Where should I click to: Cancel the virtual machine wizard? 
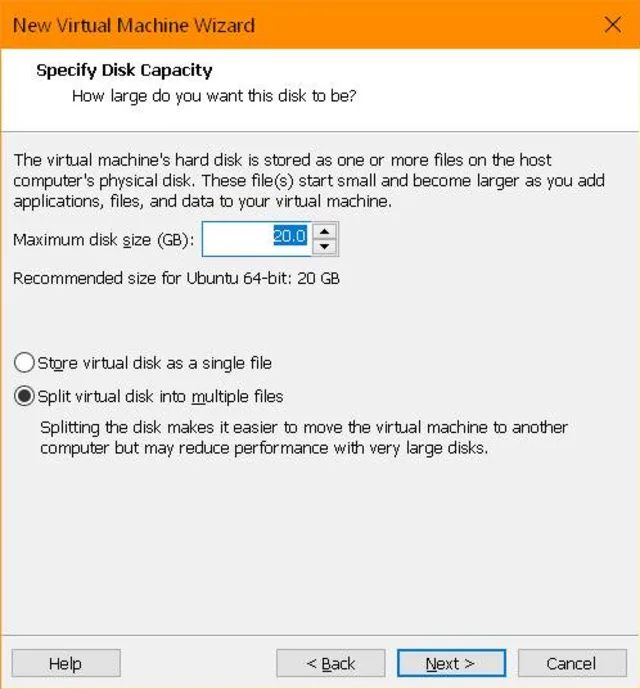(x=571, y=663)
